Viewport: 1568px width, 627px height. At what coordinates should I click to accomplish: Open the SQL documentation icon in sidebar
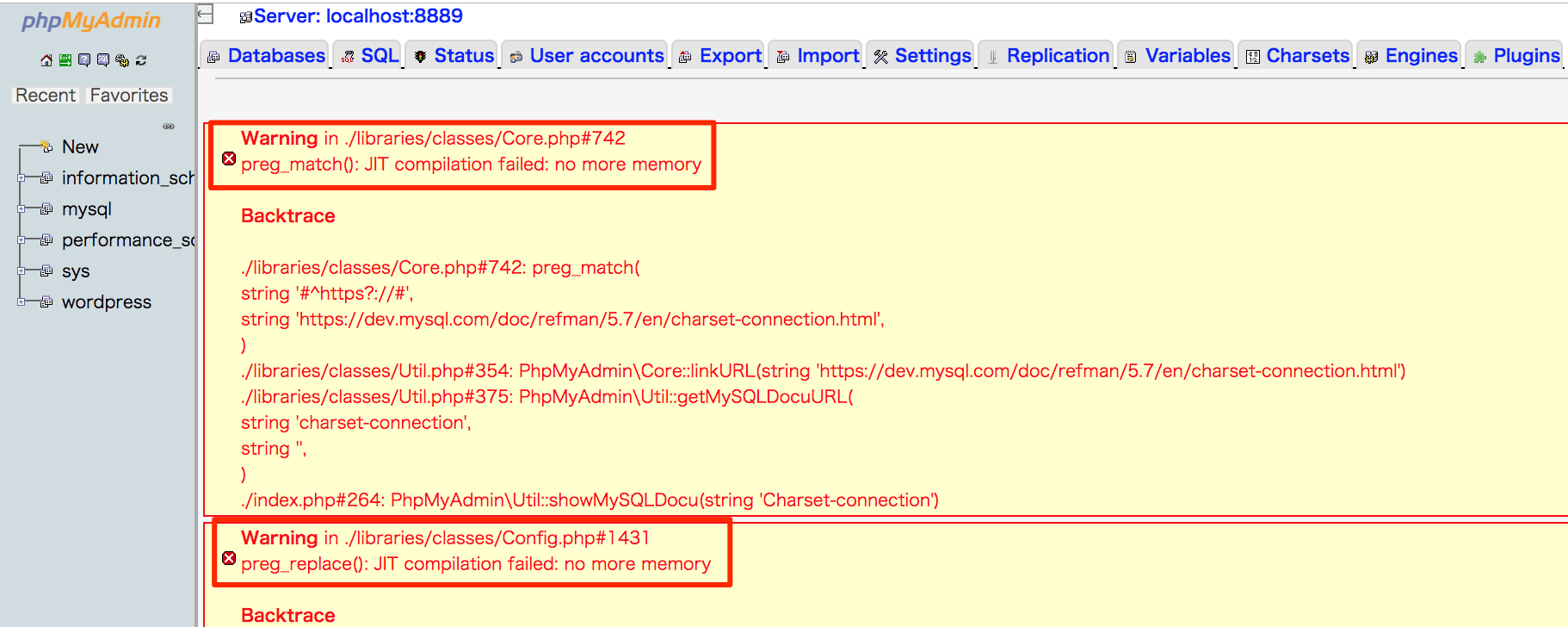(103, 60)
